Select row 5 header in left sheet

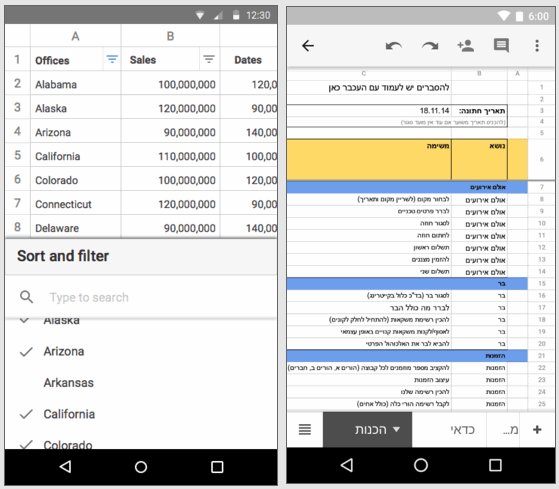[17, 155]
